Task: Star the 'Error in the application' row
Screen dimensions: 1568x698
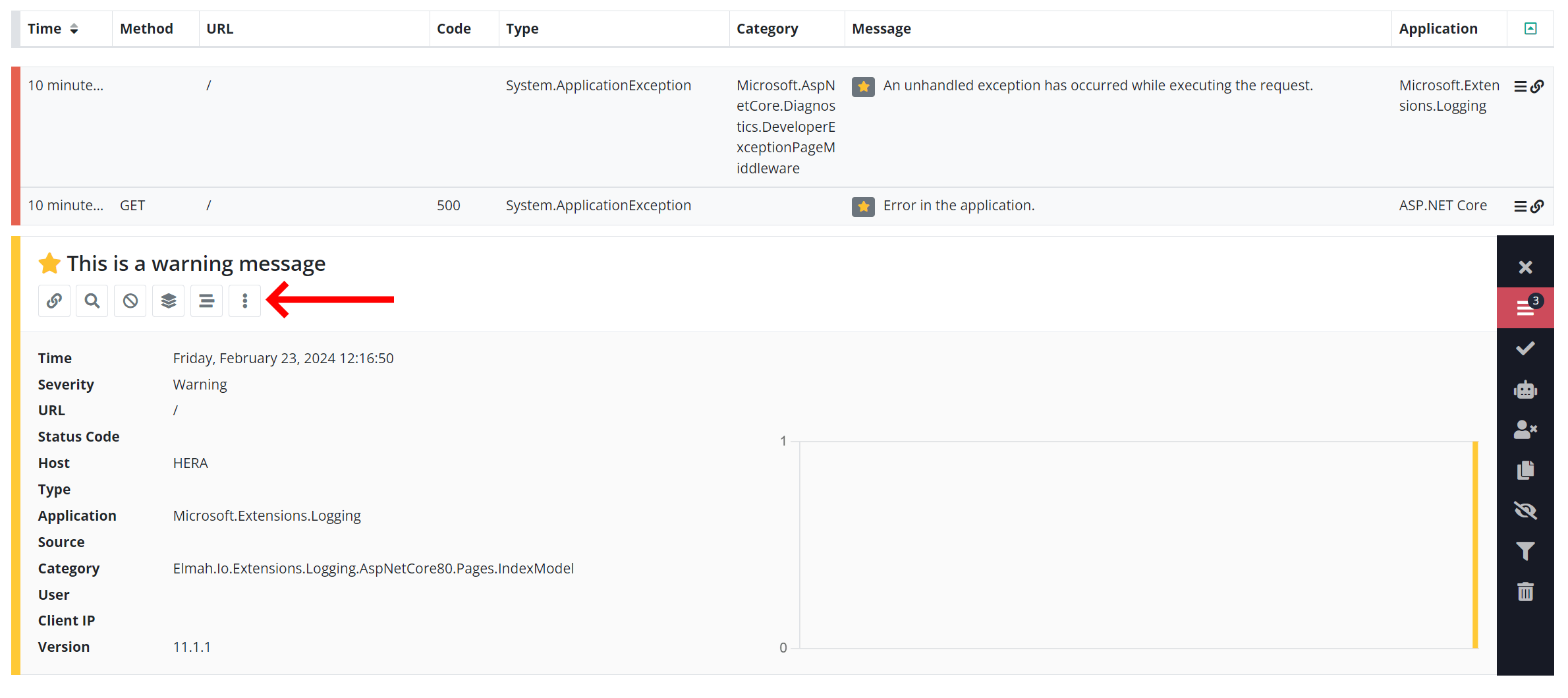Action: coord(863,206)
